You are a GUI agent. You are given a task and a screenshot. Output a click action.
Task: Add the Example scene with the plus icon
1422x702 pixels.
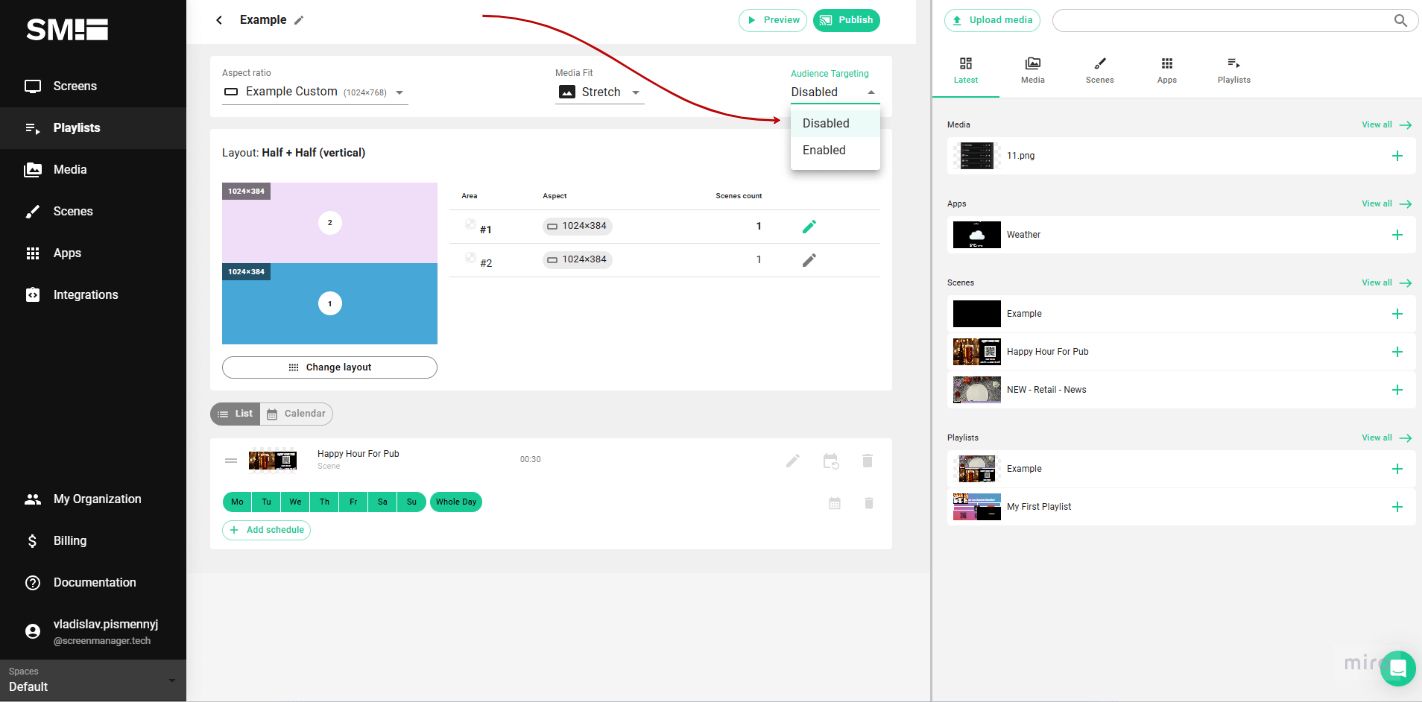1397,313
